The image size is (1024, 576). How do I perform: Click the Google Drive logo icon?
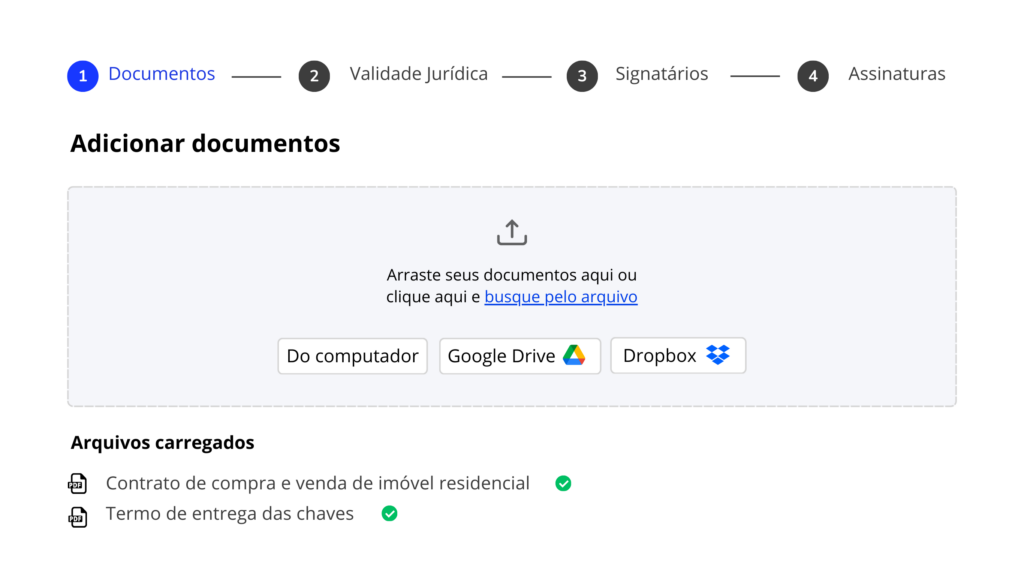(x=573, y=356)
